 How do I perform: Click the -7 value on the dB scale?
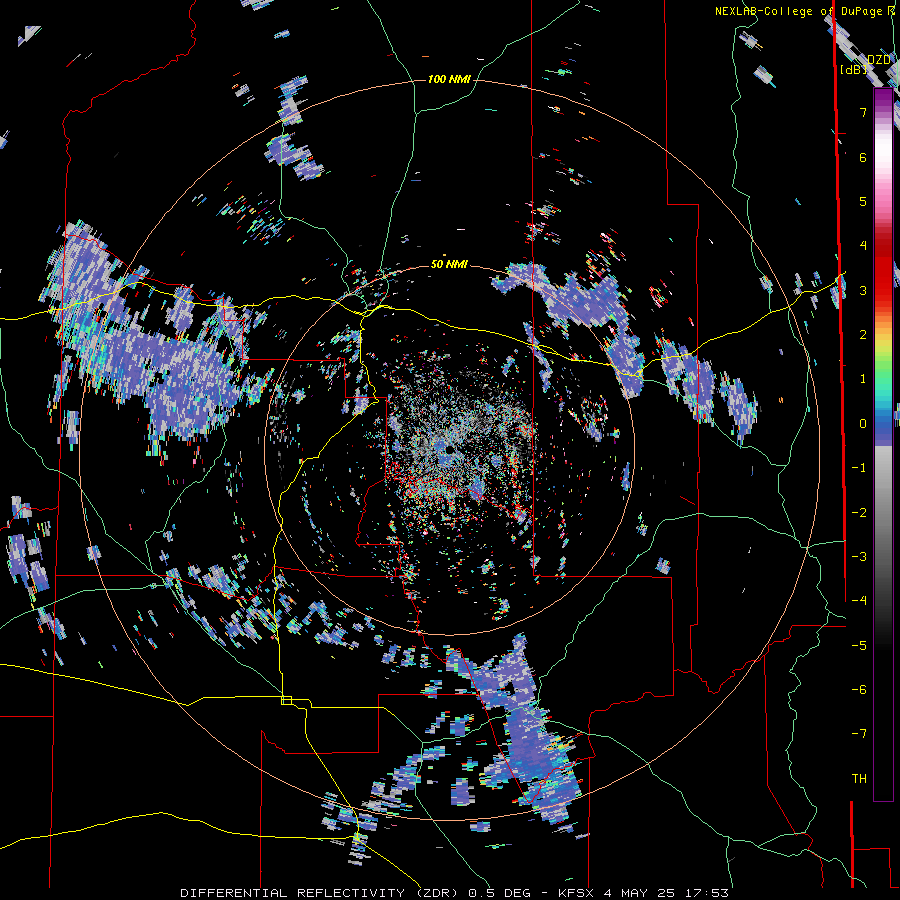tap(859, 734)
